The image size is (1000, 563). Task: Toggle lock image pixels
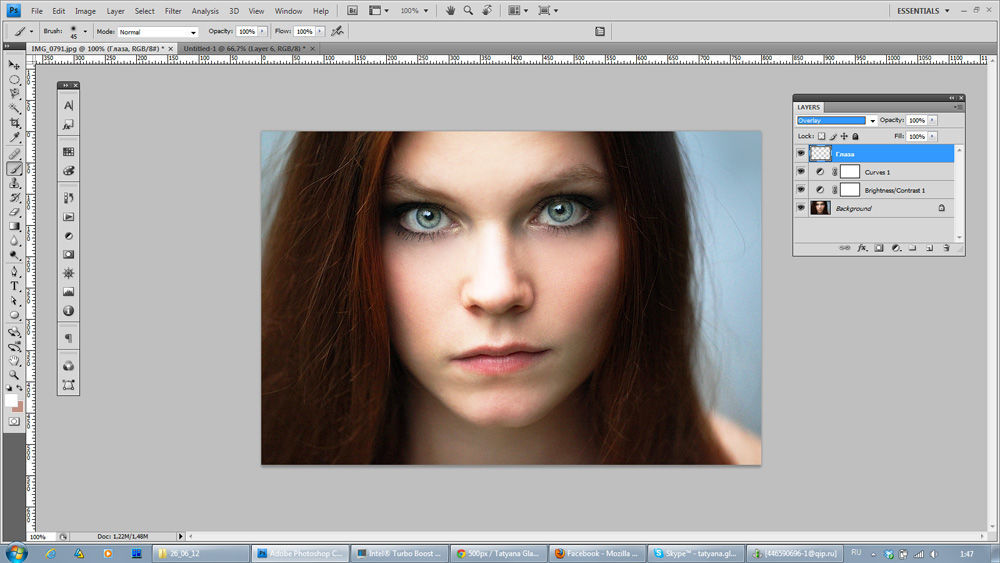[833, 136]
